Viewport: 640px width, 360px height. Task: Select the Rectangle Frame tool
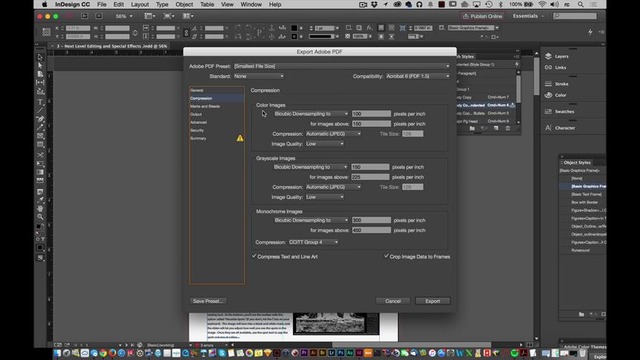(x=40, y=136)
